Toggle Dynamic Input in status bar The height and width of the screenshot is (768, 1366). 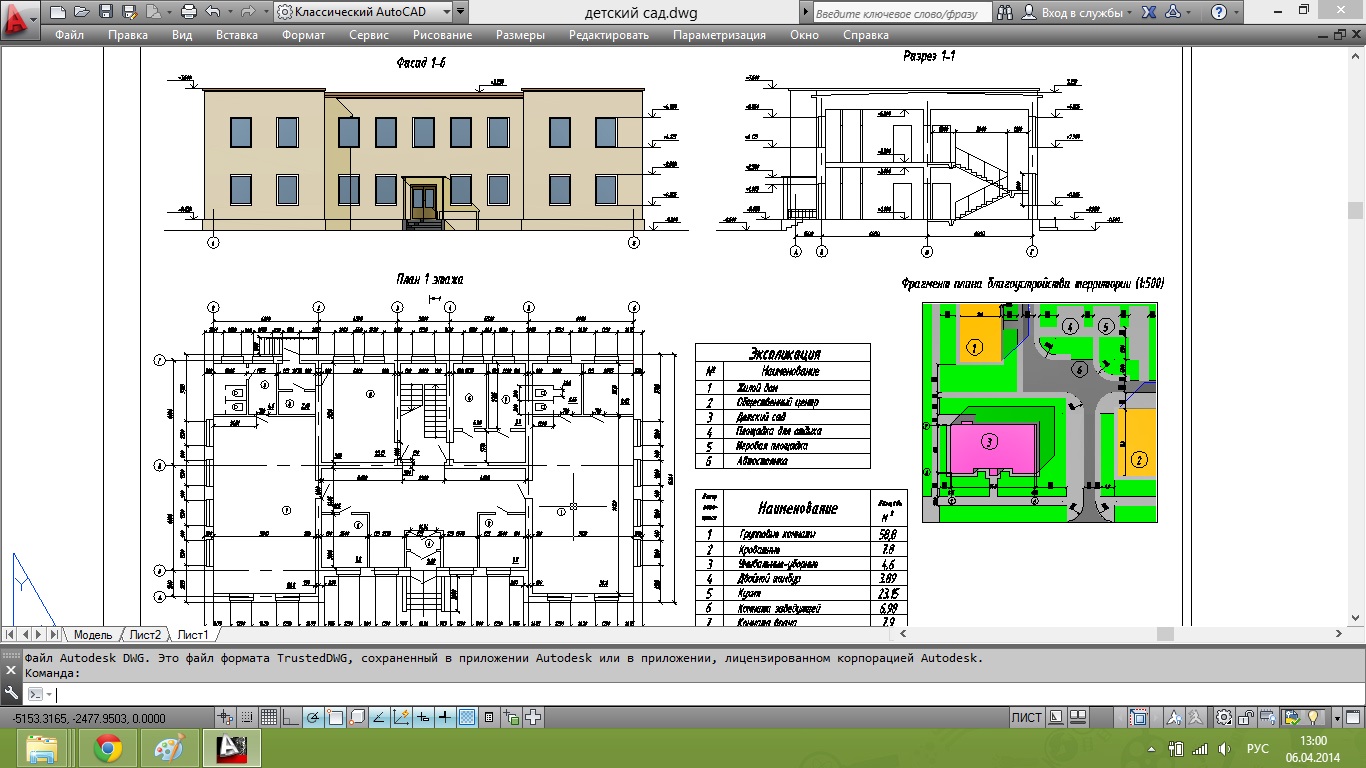pyautogui.click(x=423, y=717)
